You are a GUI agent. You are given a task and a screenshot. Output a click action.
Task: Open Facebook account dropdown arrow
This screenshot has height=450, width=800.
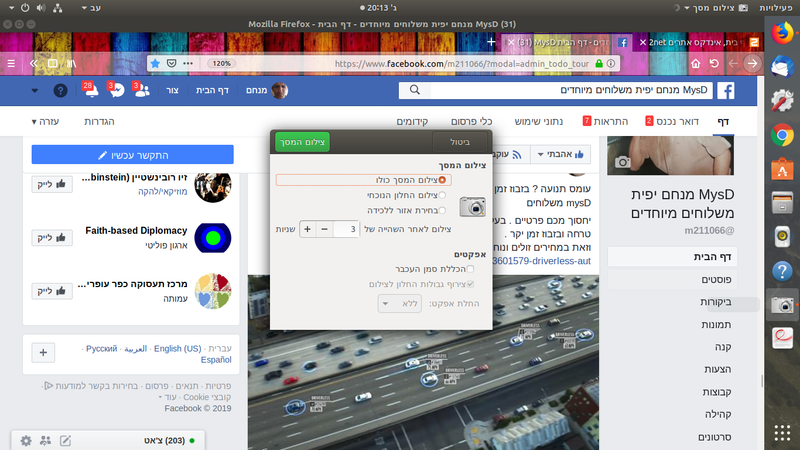tap(35, 91)
